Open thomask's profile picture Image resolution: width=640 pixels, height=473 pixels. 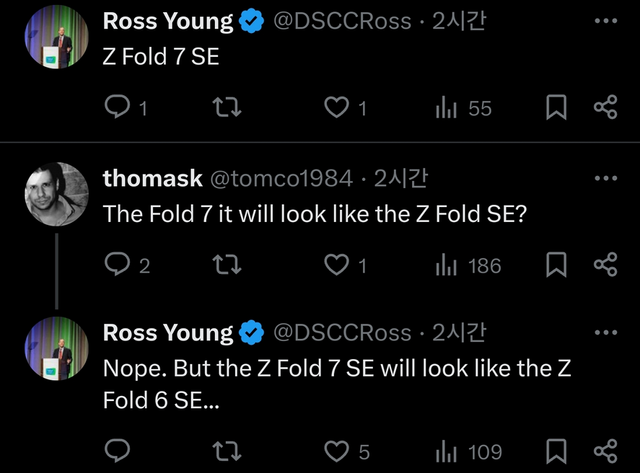(56, 196)
